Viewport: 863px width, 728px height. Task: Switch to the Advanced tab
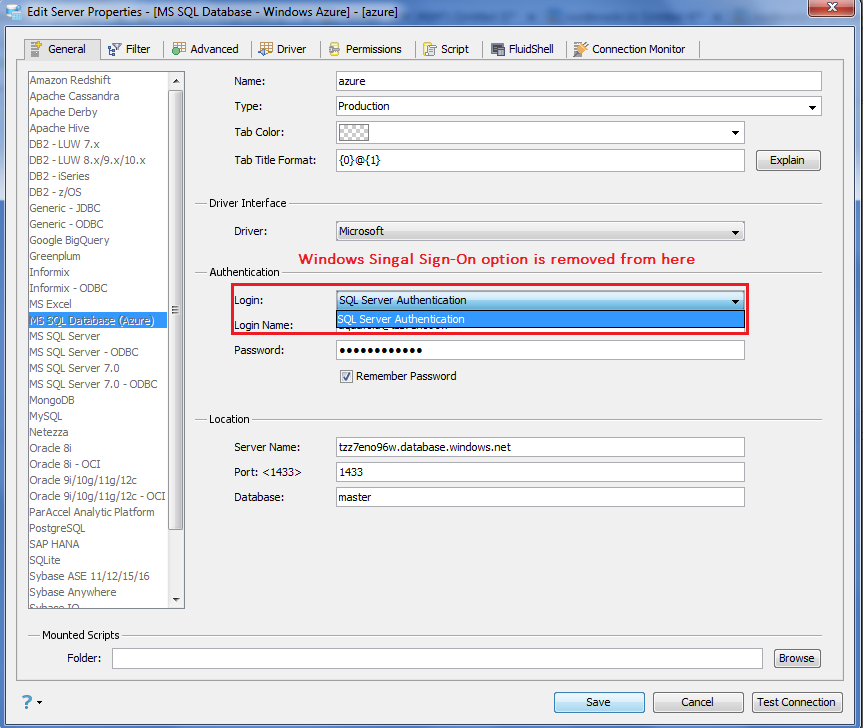205,49
